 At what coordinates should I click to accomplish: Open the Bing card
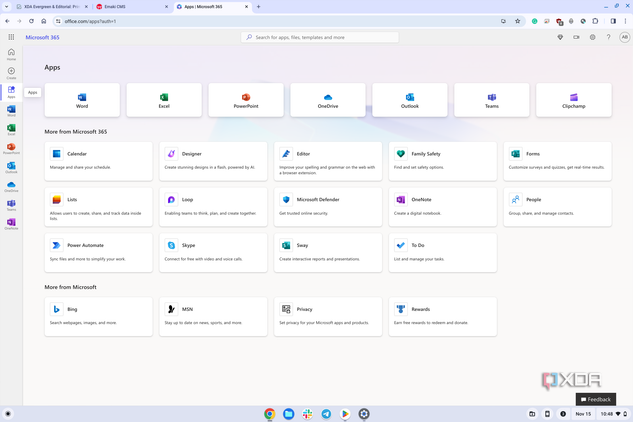(99, 317)
